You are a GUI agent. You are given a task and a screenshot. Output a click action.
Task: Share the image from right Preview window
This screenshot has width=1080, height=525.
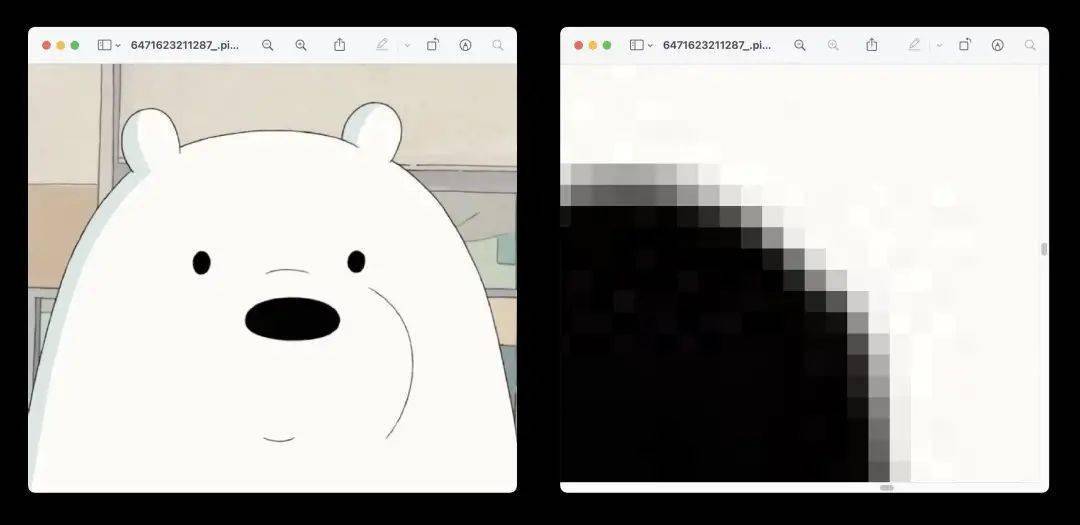pyautogui.click(x=872, y=44)
